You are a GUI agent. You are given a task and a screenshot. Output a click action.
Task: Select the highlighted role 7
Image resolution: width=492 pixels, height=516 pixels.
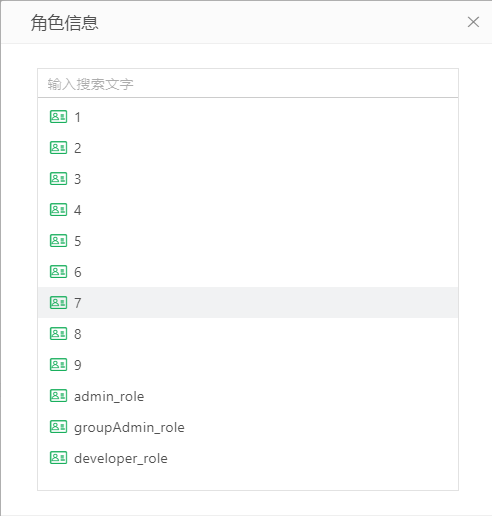click(248, 303)
